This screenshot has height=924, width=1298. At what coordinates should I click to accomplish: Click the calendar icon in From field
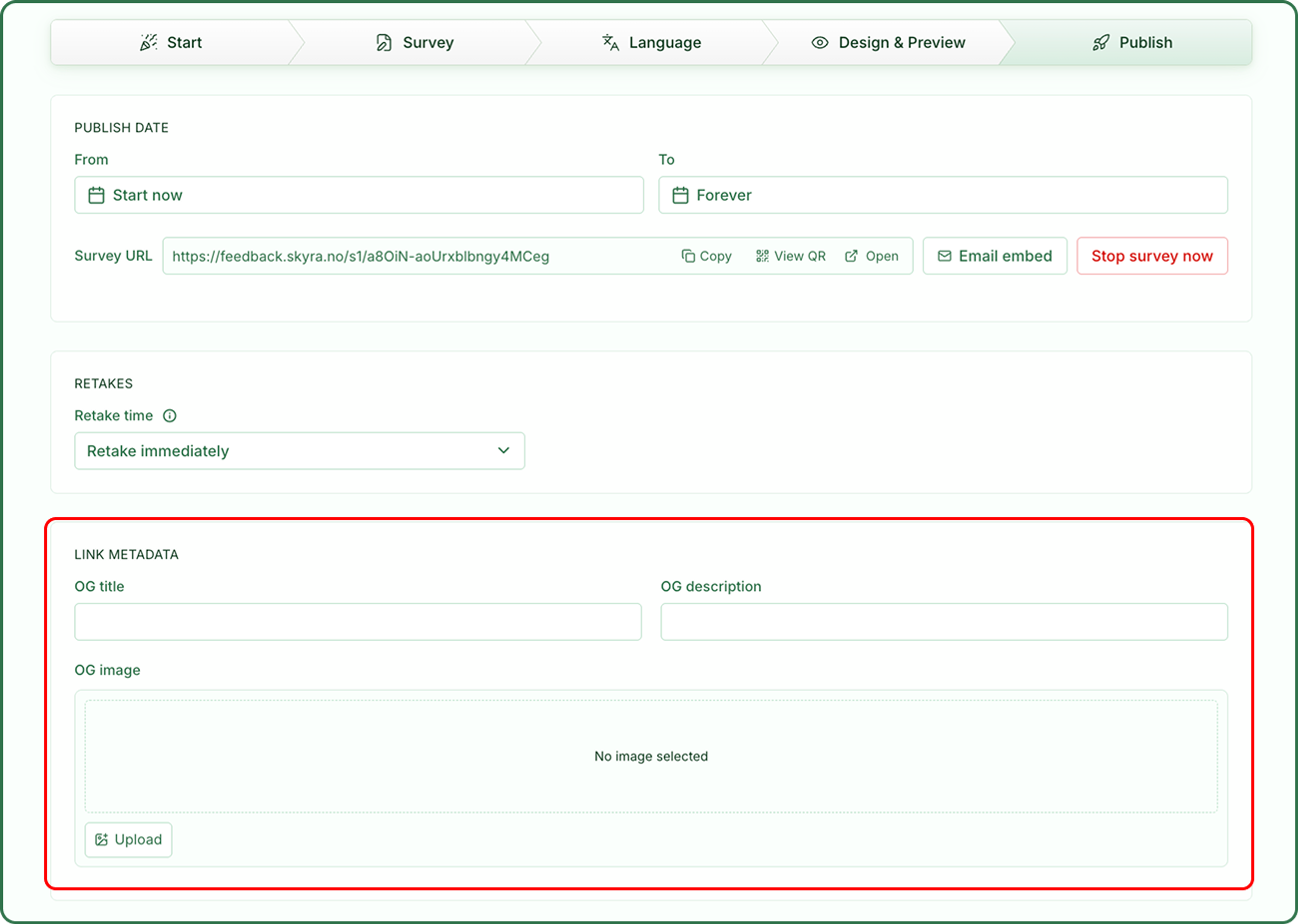(x=96, y=195)
